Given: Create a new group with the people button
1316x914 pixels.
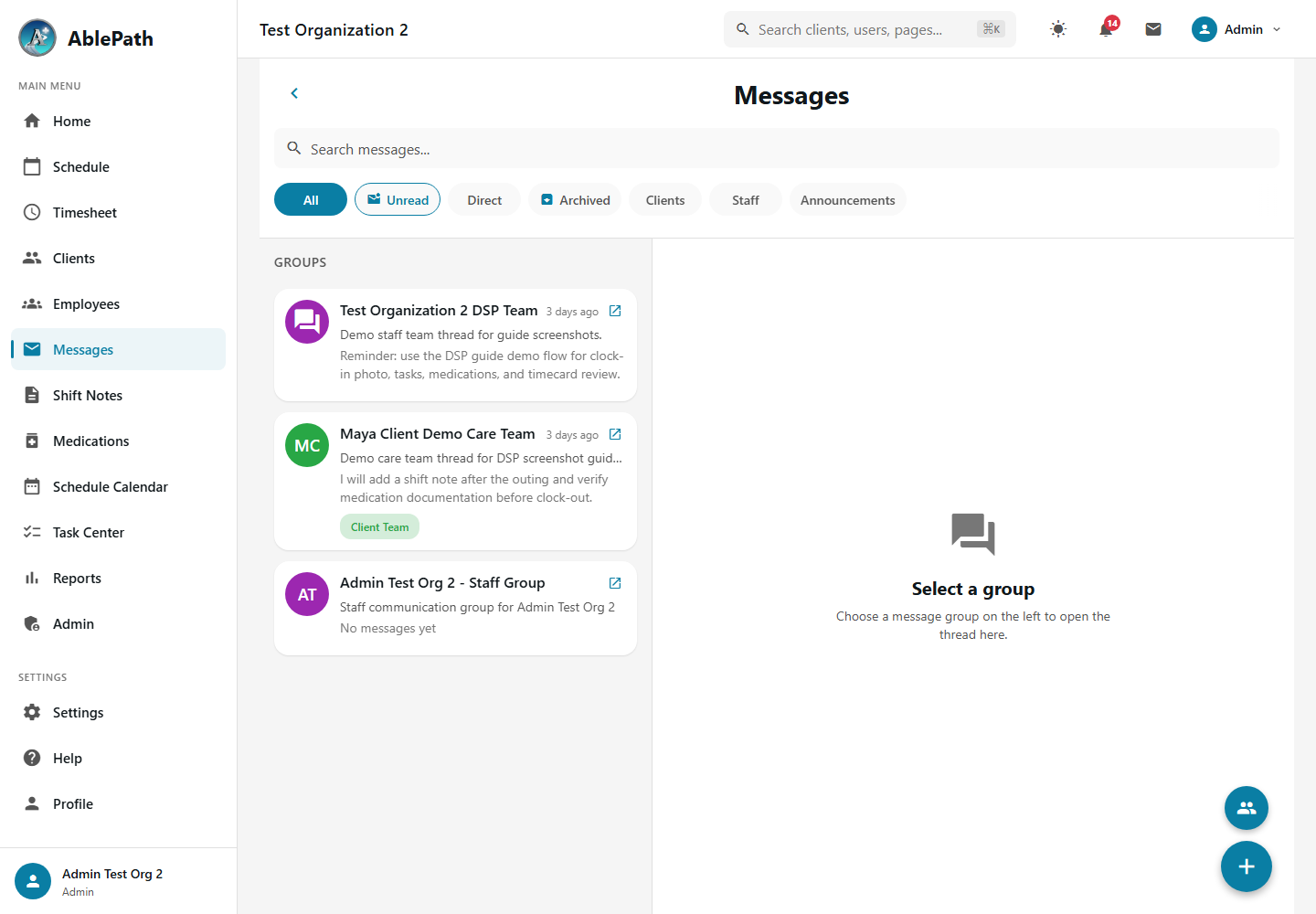Looking at the screenshot, I should point(1247,808).
